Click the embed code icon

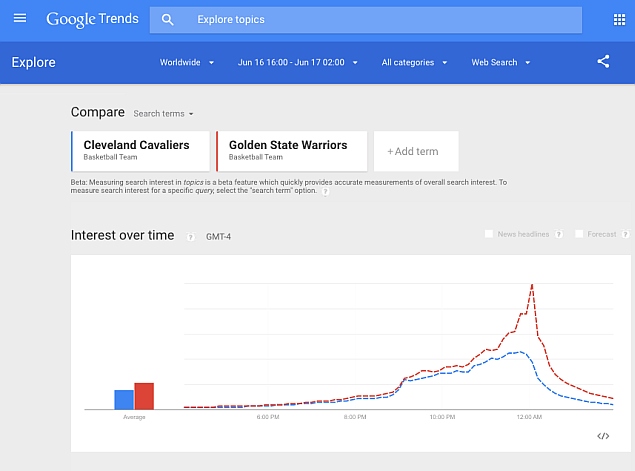(x=603, y=436)
